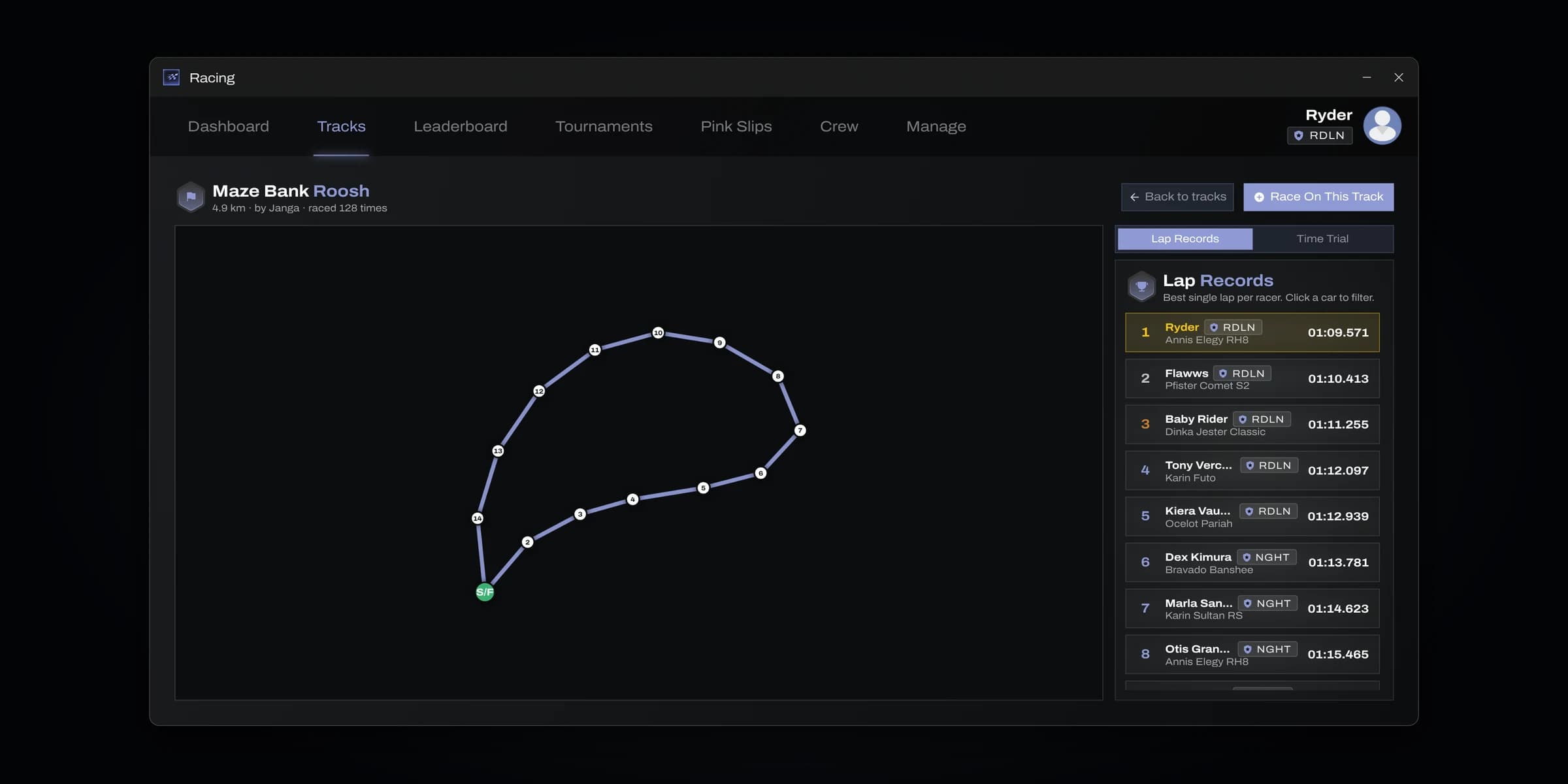Click the Maze Bank Roosh flag icon
1568x784 pixels.
(x=191, y=197)
